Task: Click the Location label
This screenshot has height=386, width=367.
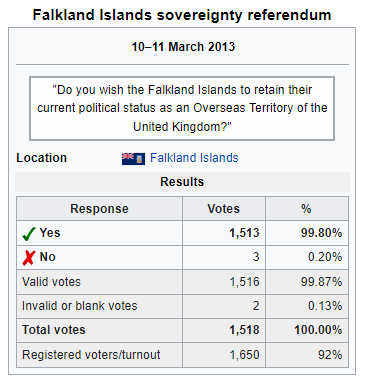Action: pos(42,158)
